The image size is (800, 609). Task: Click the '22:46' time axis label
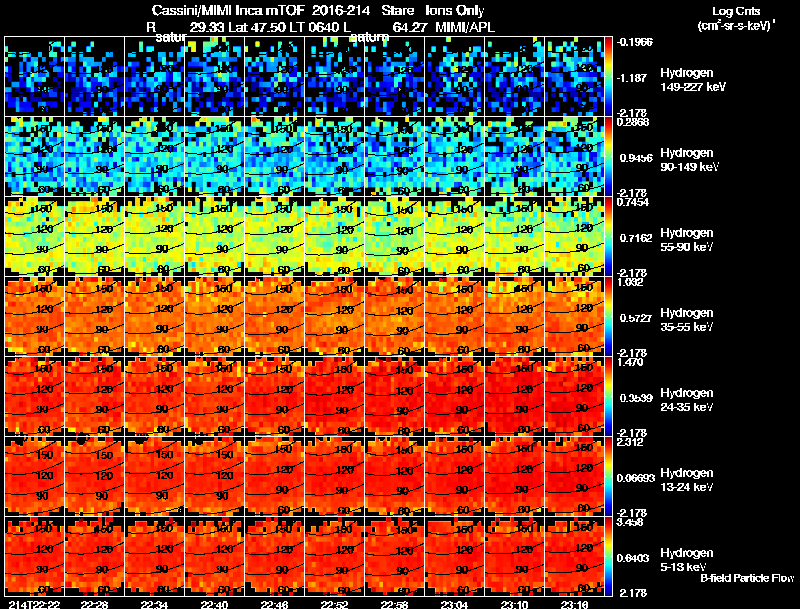pyautogui.click(x=275, y=604)
